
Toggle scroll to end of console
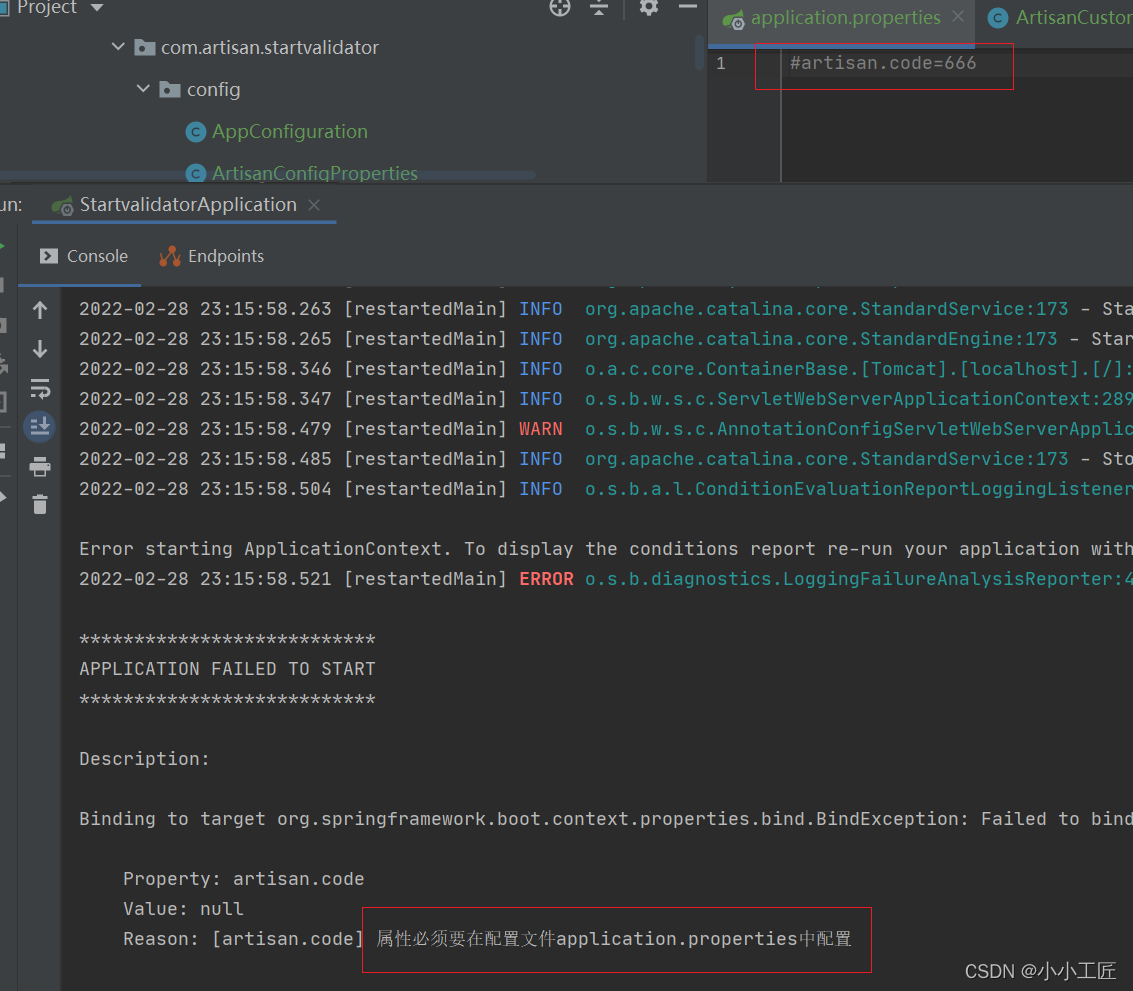pyautogui.click(x=40, y=427)
